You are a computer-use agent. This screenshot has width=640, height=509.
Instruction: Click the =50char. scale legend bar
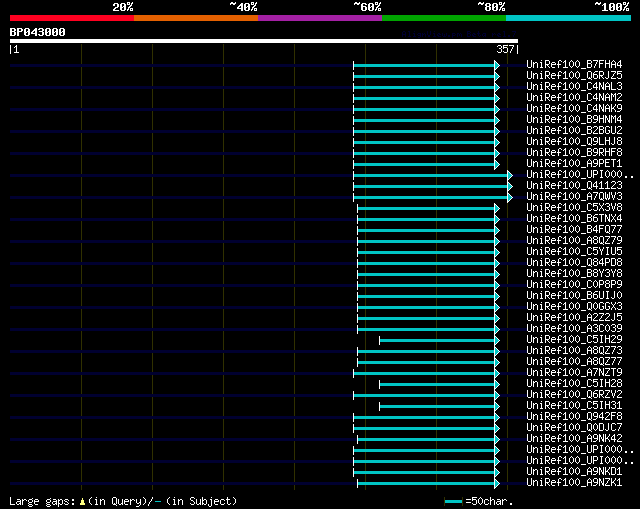453,501
